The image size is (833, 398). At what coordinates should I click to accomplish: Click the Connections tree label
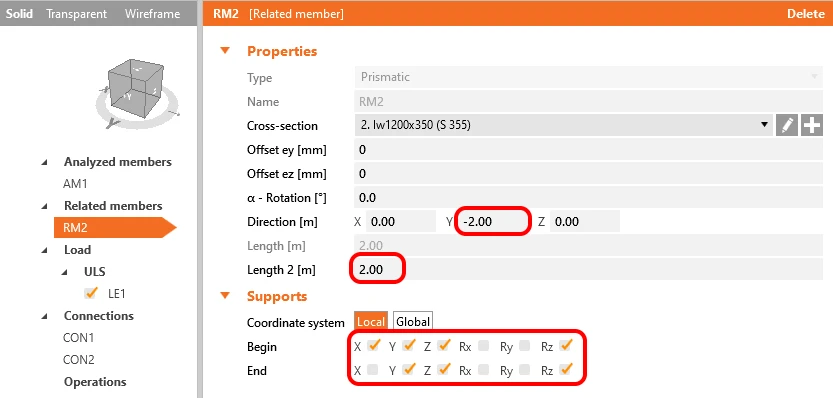[x=99, y=316]
